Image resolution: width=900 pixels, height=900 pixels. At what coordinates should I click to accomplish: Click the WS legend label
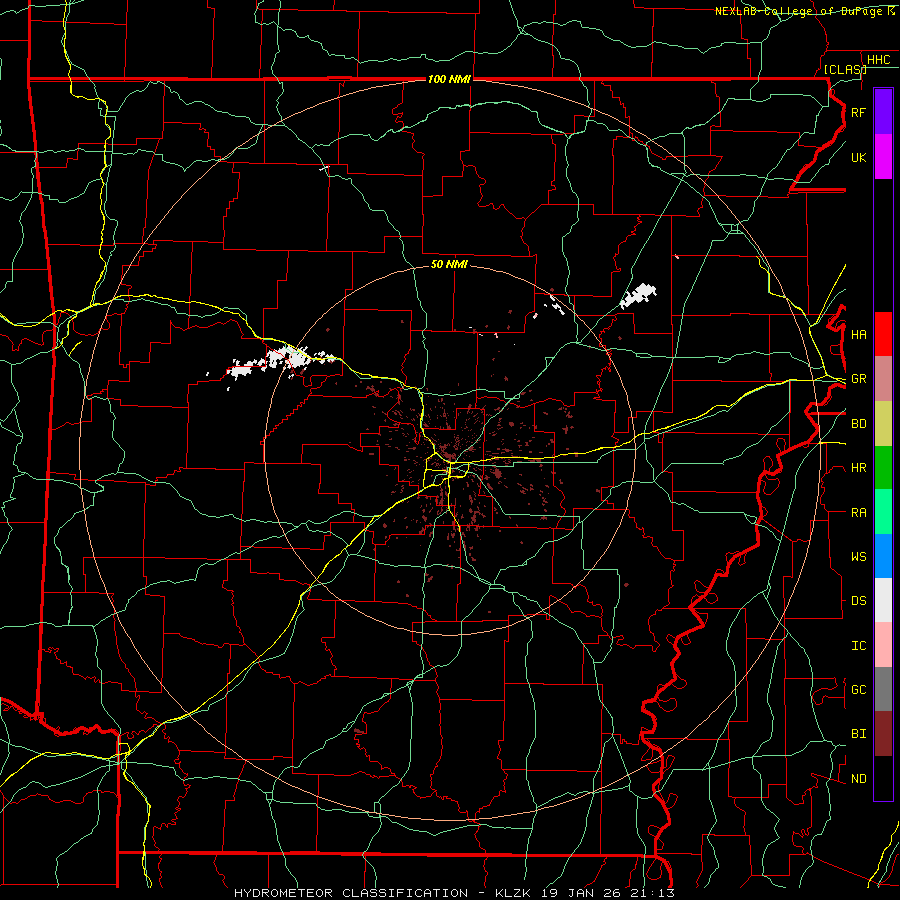(858, 556)
